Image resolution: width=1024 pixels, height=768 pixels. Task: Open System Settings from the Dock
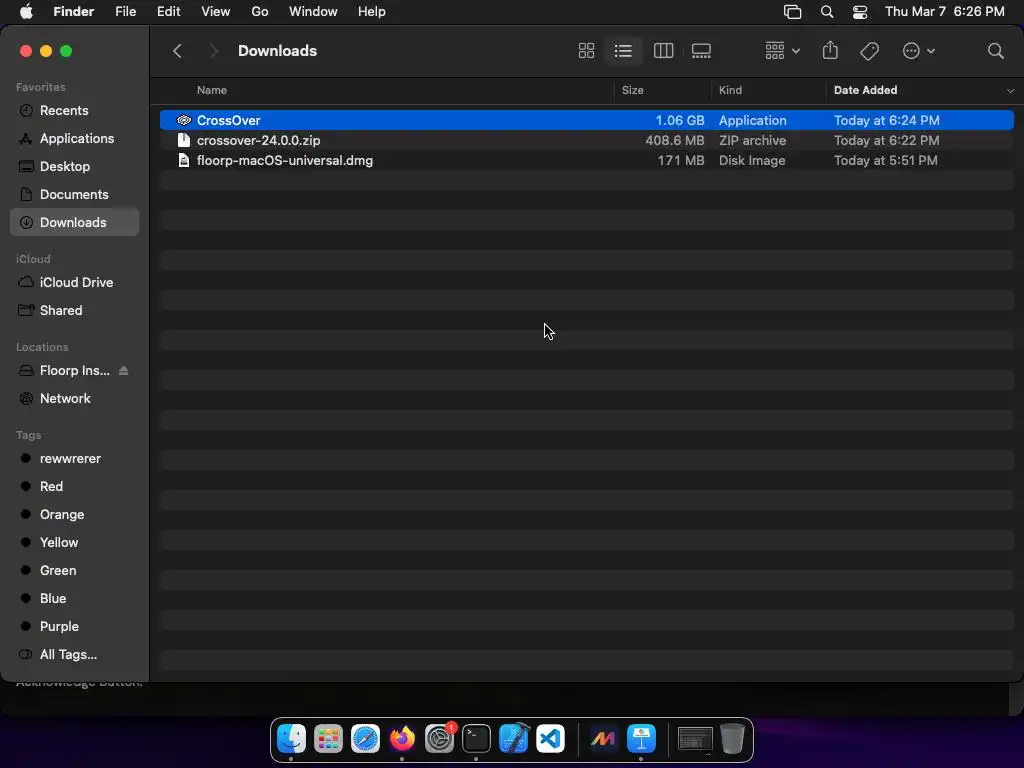click(x=440, y=739)
